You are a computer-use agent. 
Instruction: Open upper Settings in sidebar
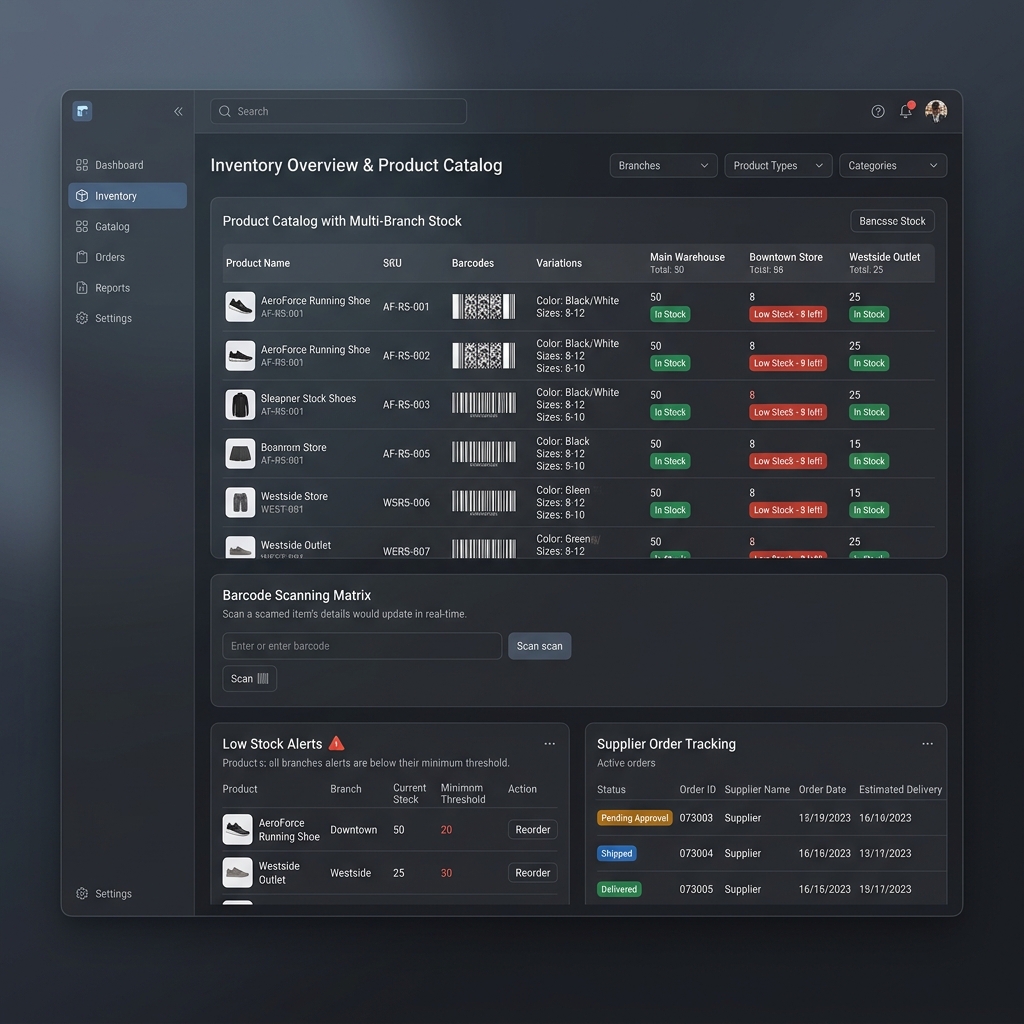click(x=127, y=318)
